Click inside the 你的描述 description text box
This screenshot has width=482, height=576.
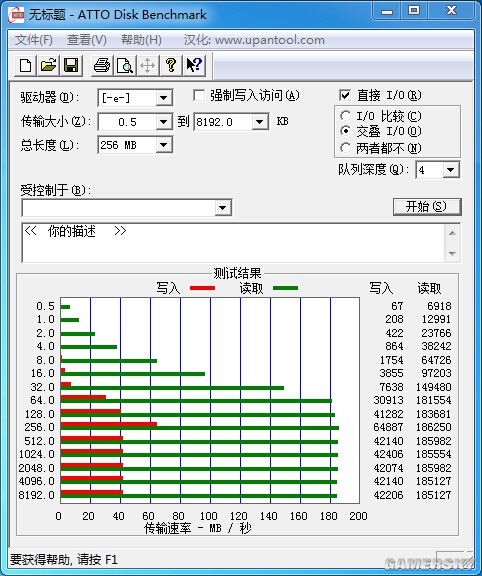click(233, 242)
